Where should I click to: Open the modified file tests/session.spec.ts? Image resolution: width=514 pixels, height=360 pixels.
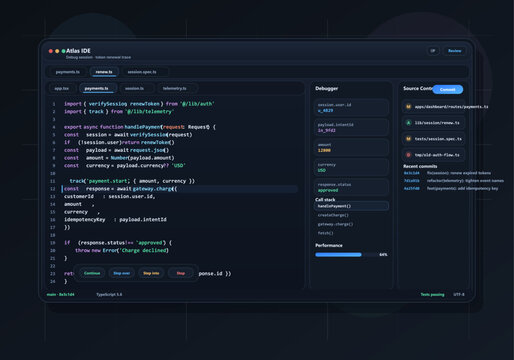coord(433,139)
